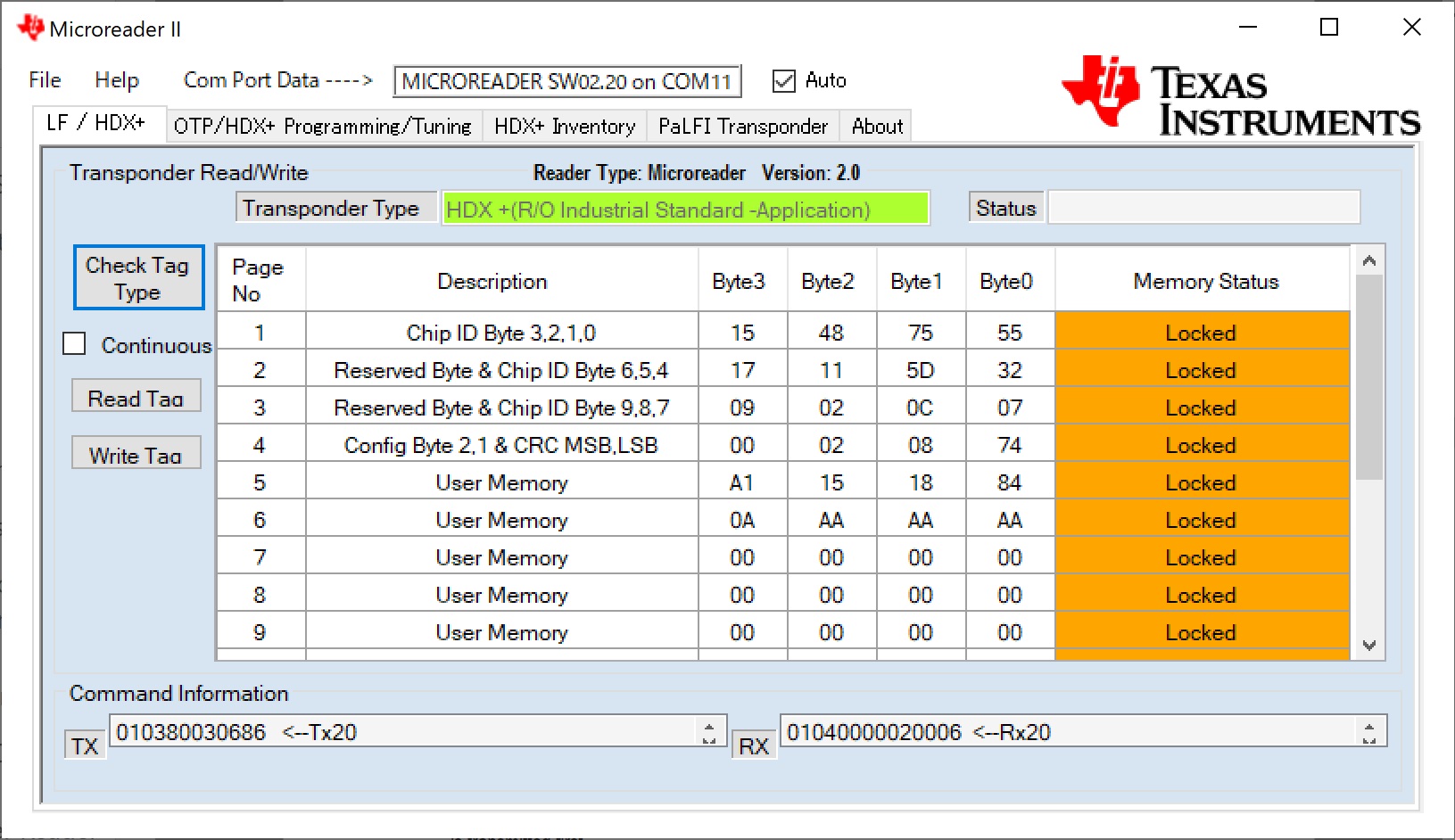
Task: Switch to OTP/HDX+ Programming/Tuning tab
Action: (x=323, y=127)
